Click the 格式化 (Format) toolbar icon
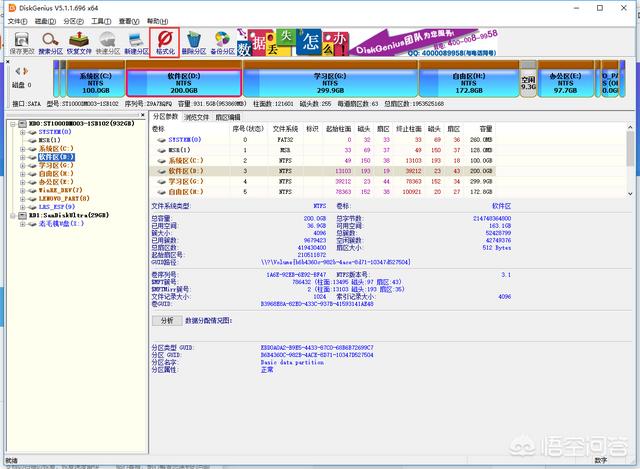Viewport: 640px width, 469px height. (165, 40)
